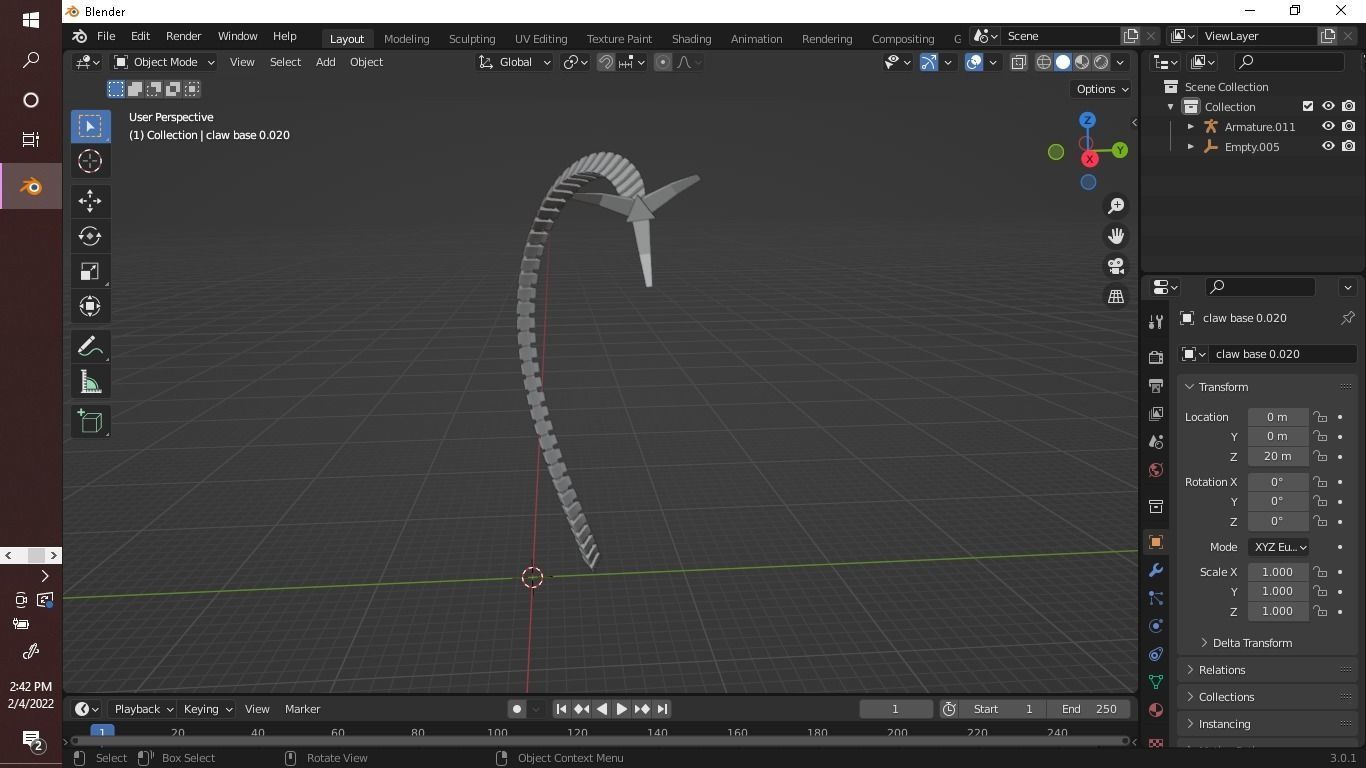
Task: Open the Object Data properties tab
Action: 1156,682
